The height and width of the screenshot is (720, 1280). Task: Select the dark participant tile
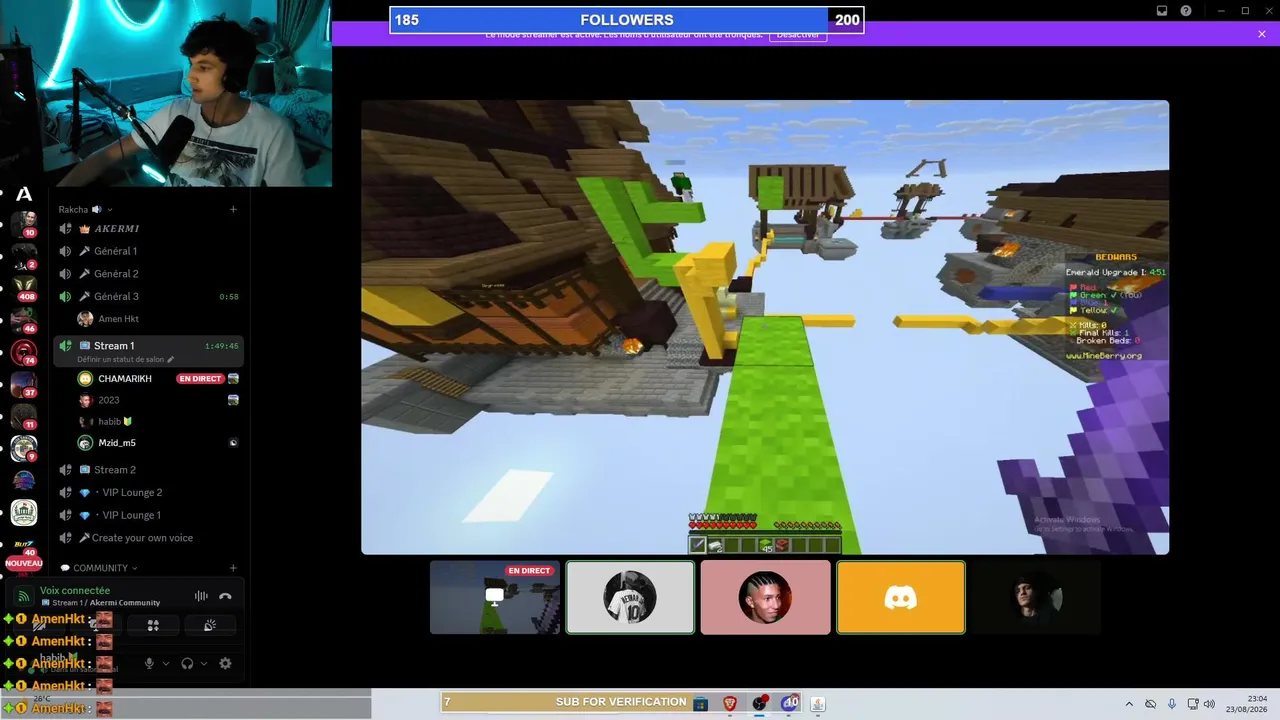(x=1036, y=597)
